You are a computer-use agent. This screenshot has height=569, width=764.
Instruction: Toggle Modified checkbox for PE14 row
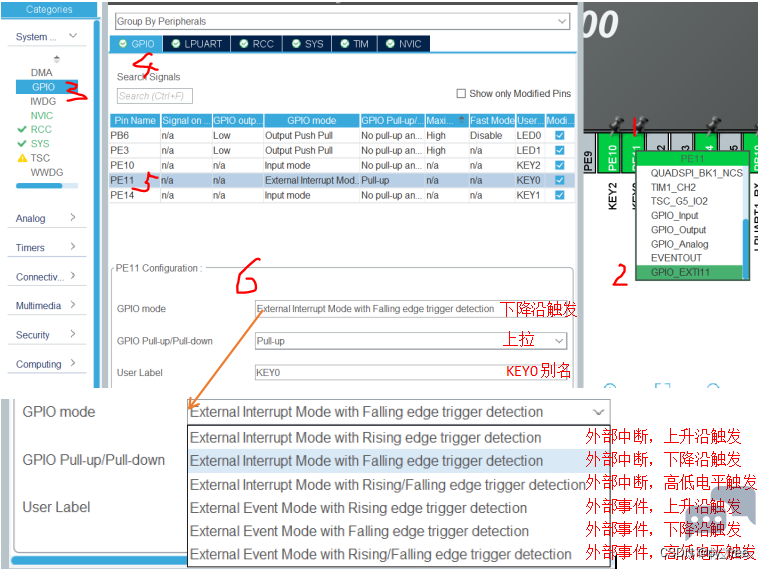click(x=560, y=195)
